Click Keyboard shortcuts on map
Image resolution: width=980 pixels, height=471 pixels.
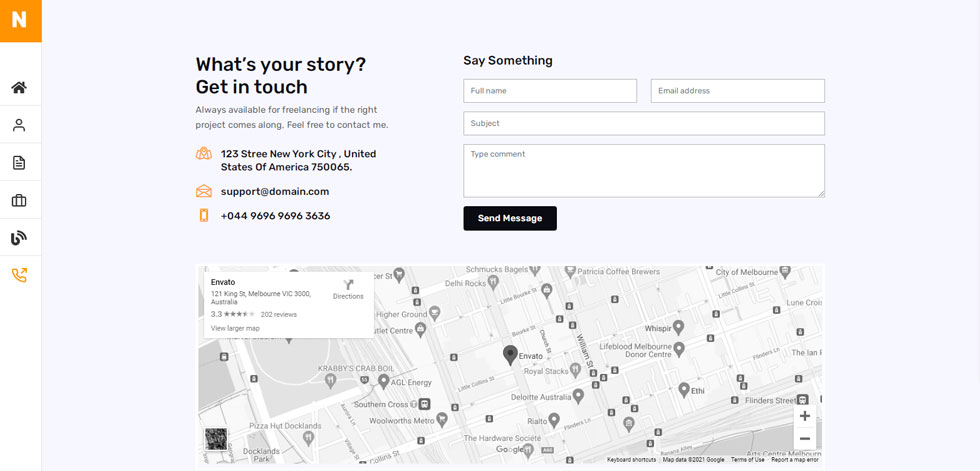click(x=631, y=460)
